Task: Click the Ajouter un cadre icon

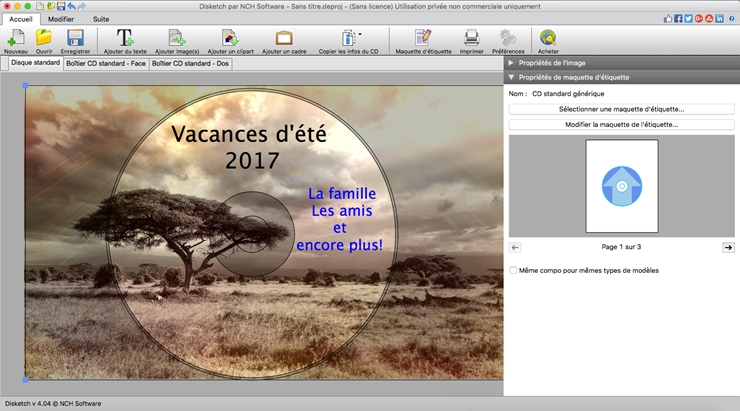Action: pyautogui.click(x=284, y=38)
